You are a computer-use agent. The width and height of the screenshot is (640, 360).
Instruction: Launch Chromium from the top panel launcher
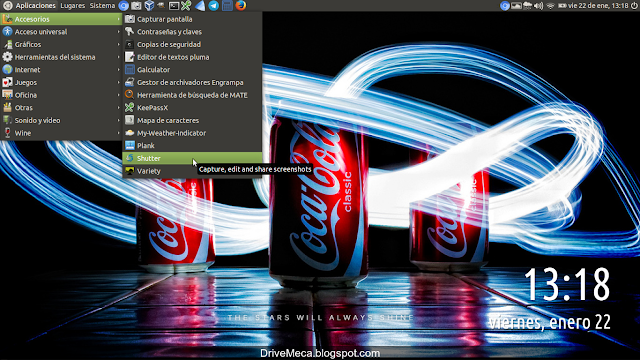(124, 6)
